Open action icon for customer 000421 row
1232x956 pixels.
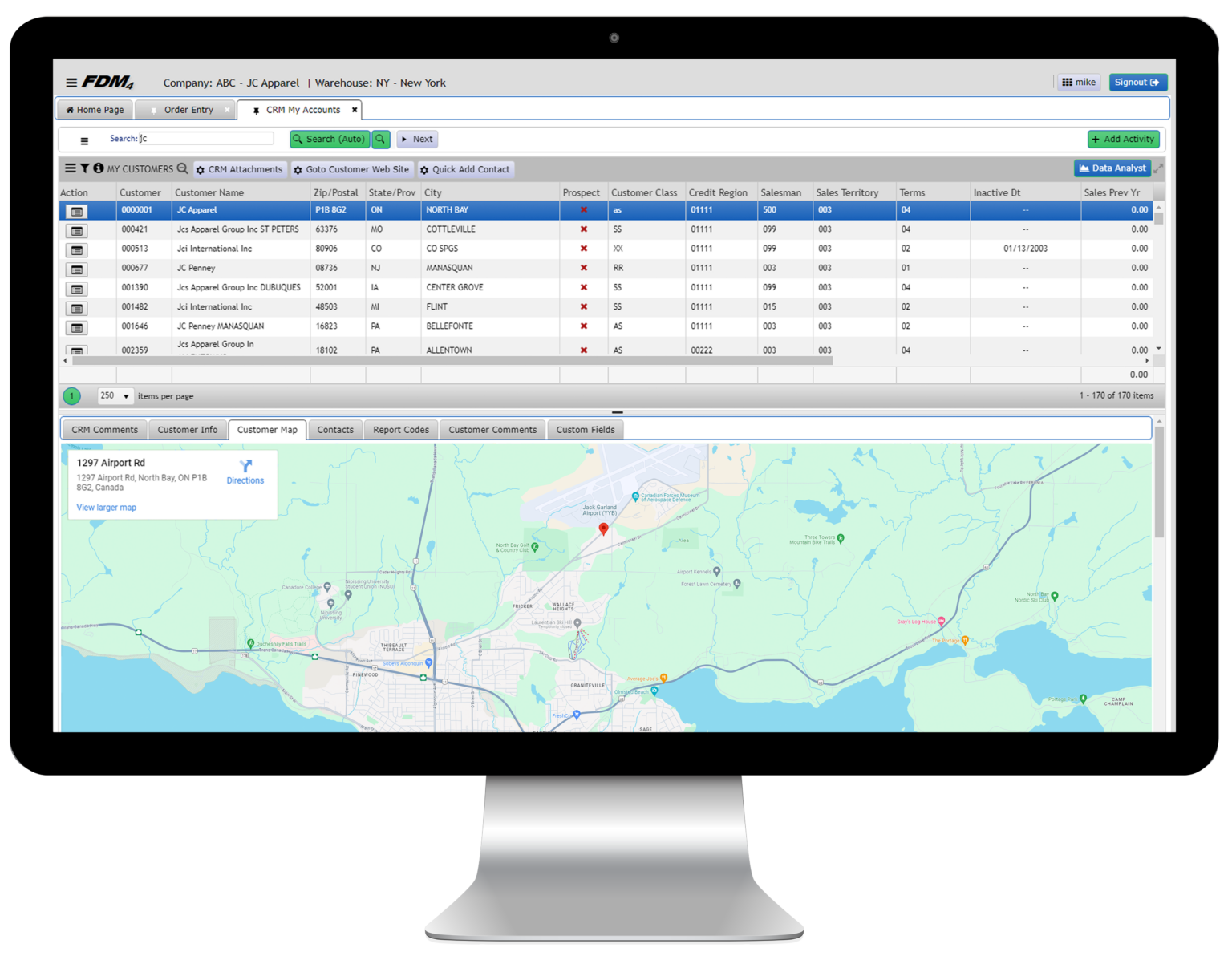(x=76, y=230)
